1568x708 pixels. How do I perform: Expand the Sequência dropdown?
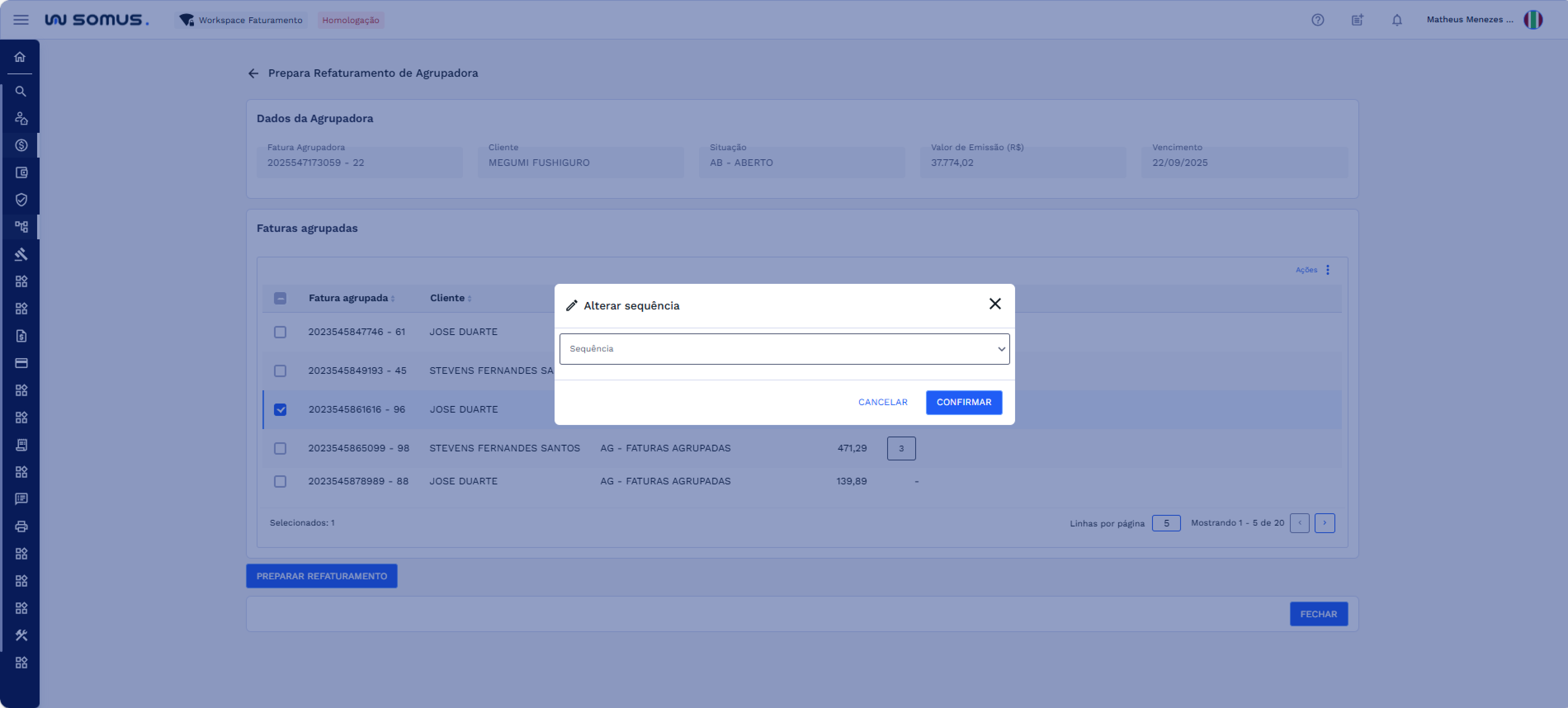784,349
